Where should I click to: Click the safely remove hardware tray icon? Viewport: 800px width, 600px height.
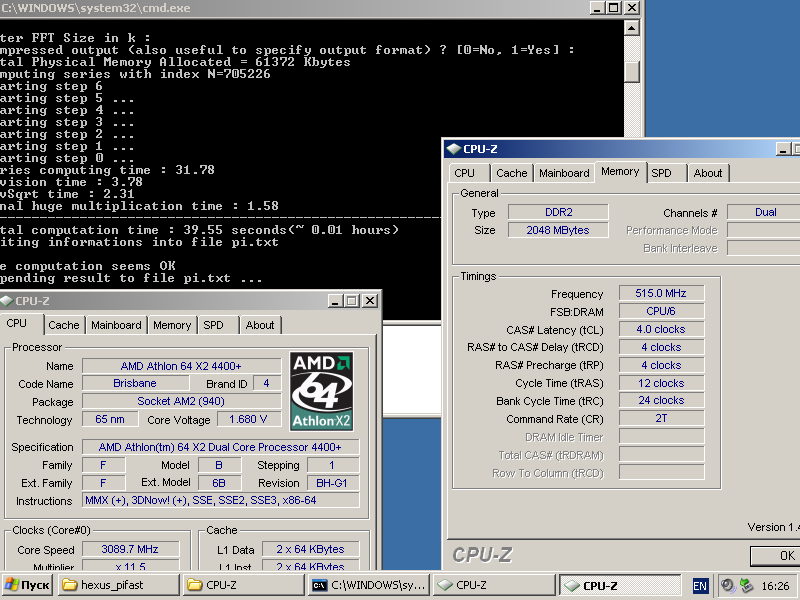(746, 585)
